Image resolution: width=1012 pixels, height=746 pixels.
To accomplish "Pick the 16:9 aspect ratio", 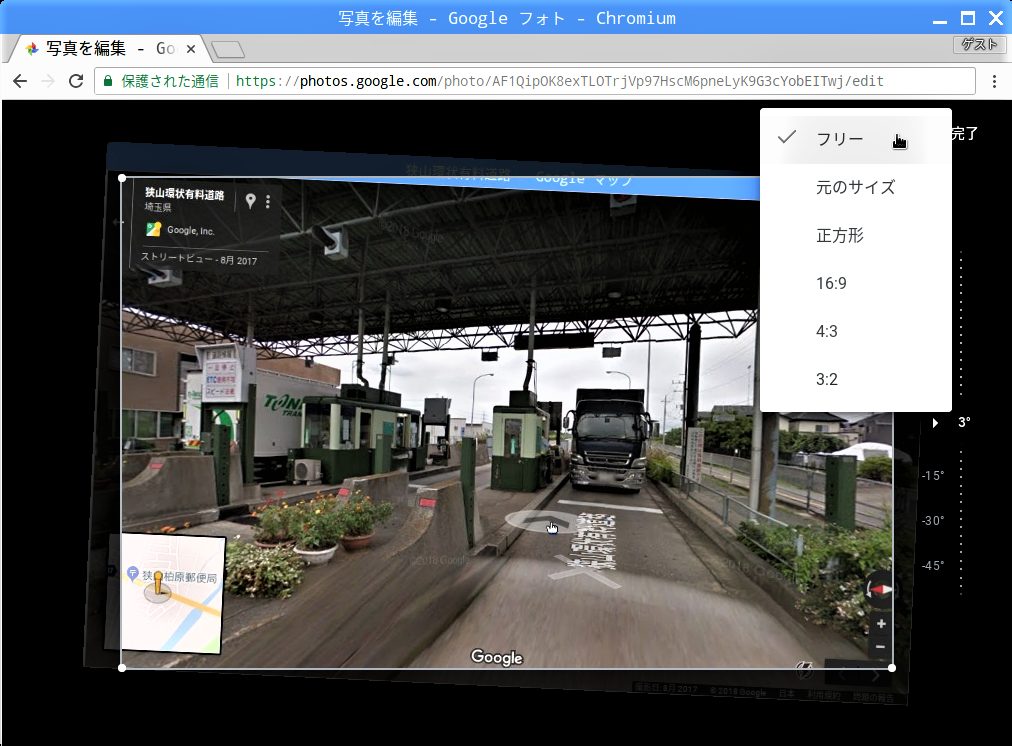I will click(855, 283).
